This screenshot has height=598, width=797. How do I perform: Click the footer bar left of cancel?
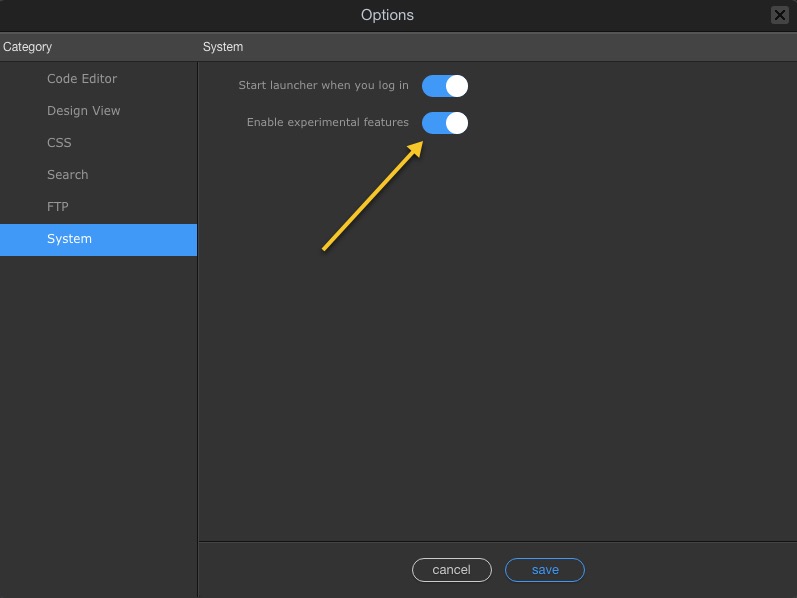(300, 570)
